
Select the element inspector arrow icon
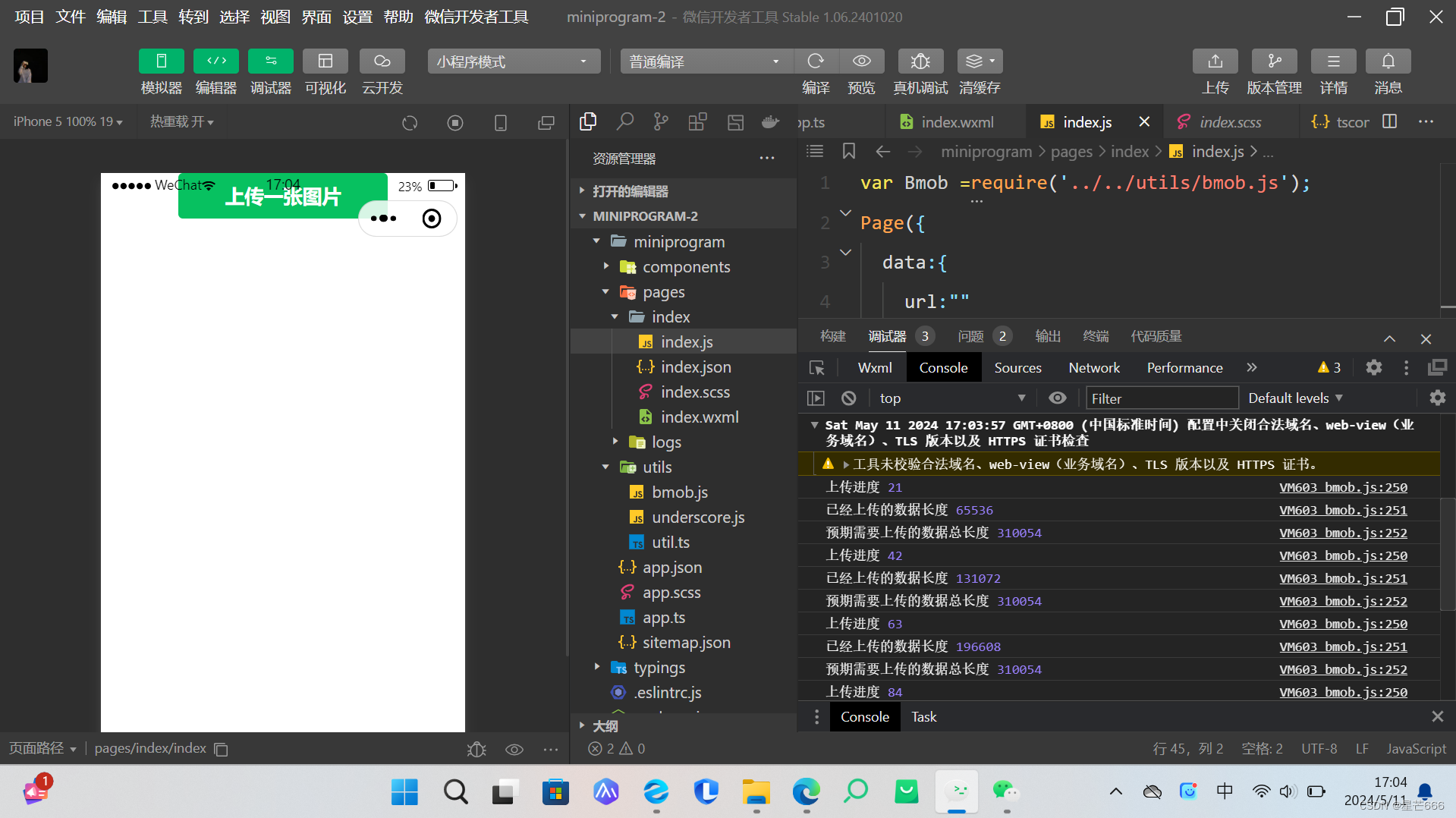(817, 368)
